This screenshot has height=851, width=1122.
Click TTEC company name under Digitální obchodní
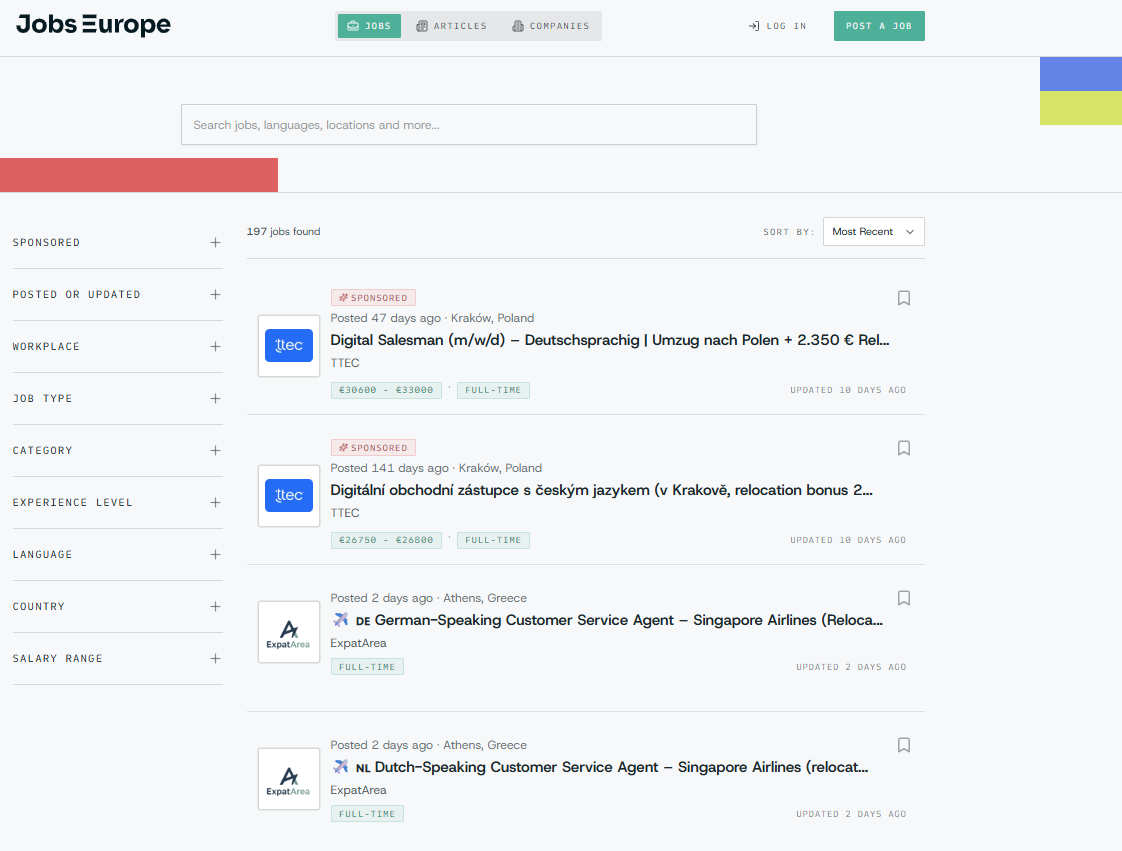coord(345,513)
